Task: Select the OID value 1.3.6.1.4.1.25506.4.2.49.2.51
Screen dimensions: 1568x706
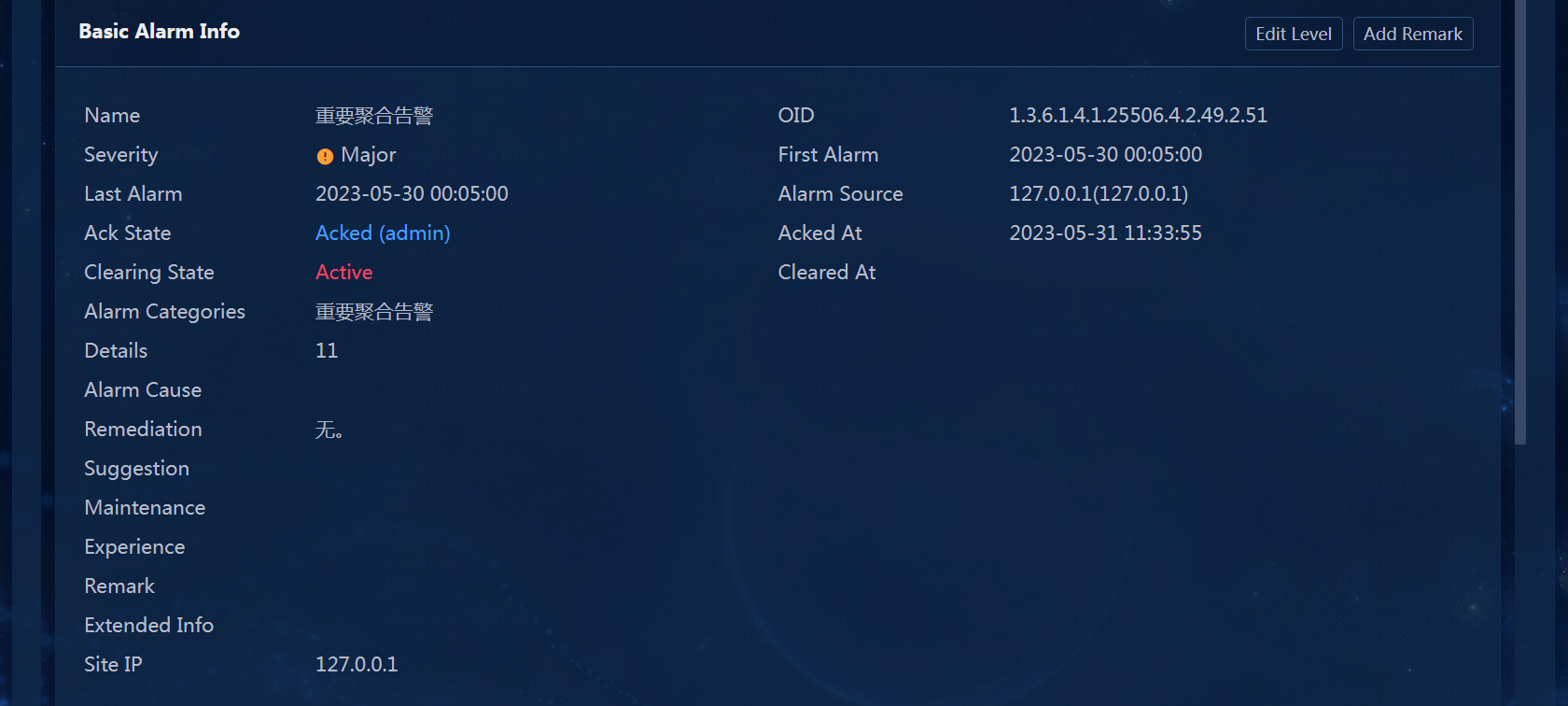Action: 1138,115
